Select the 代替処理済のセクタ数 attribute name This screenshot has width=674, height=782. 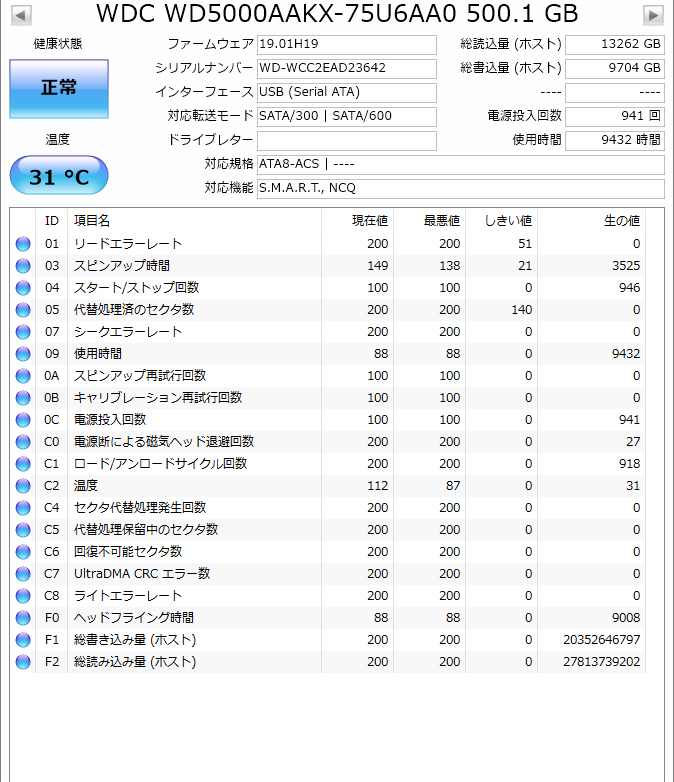pyautogui.click(x=134, y=310)
